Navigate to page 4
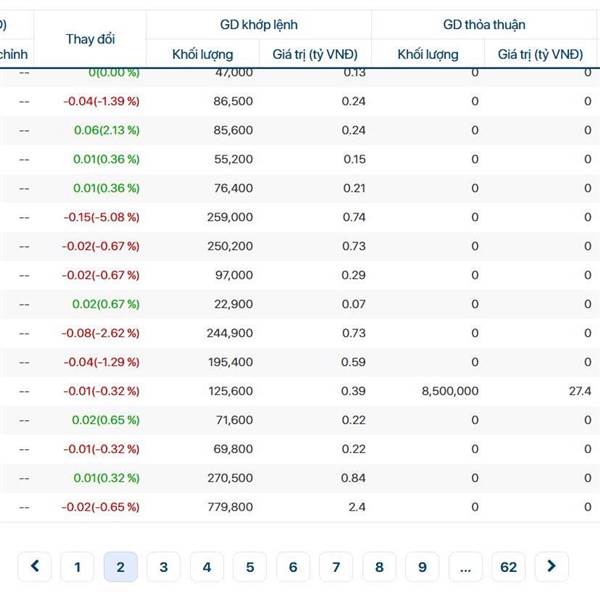The width and height of the screenshot is (600, 600). pos(206,567)
